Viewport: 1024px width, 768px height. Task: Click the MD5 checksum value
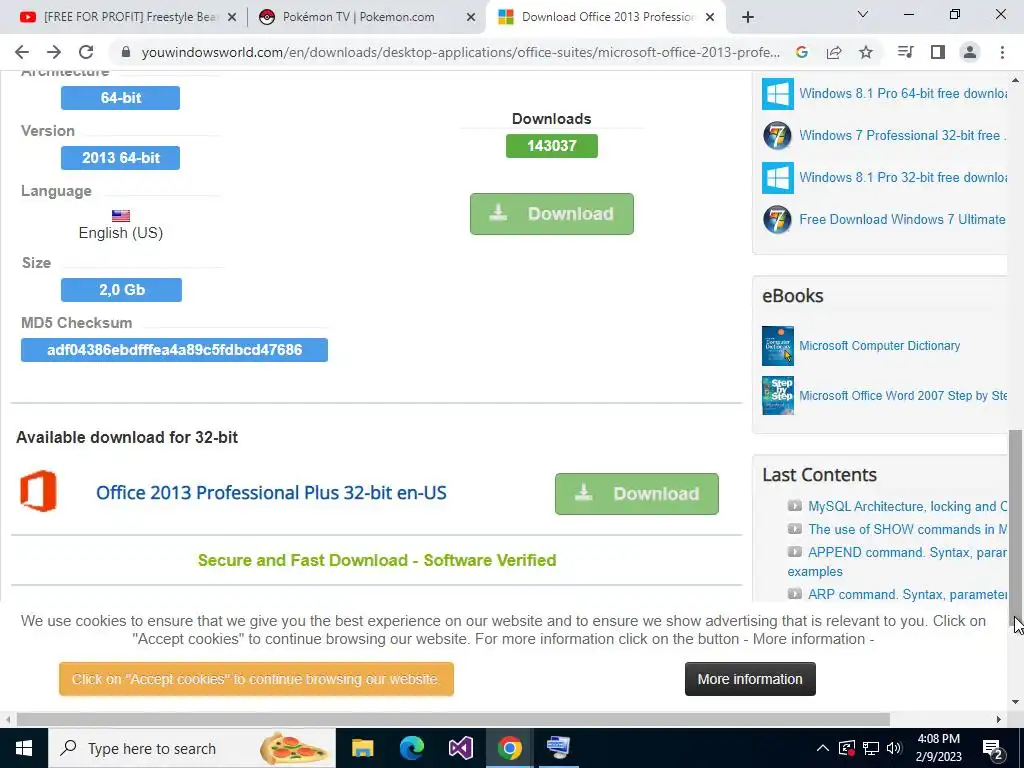click(174, 350)
